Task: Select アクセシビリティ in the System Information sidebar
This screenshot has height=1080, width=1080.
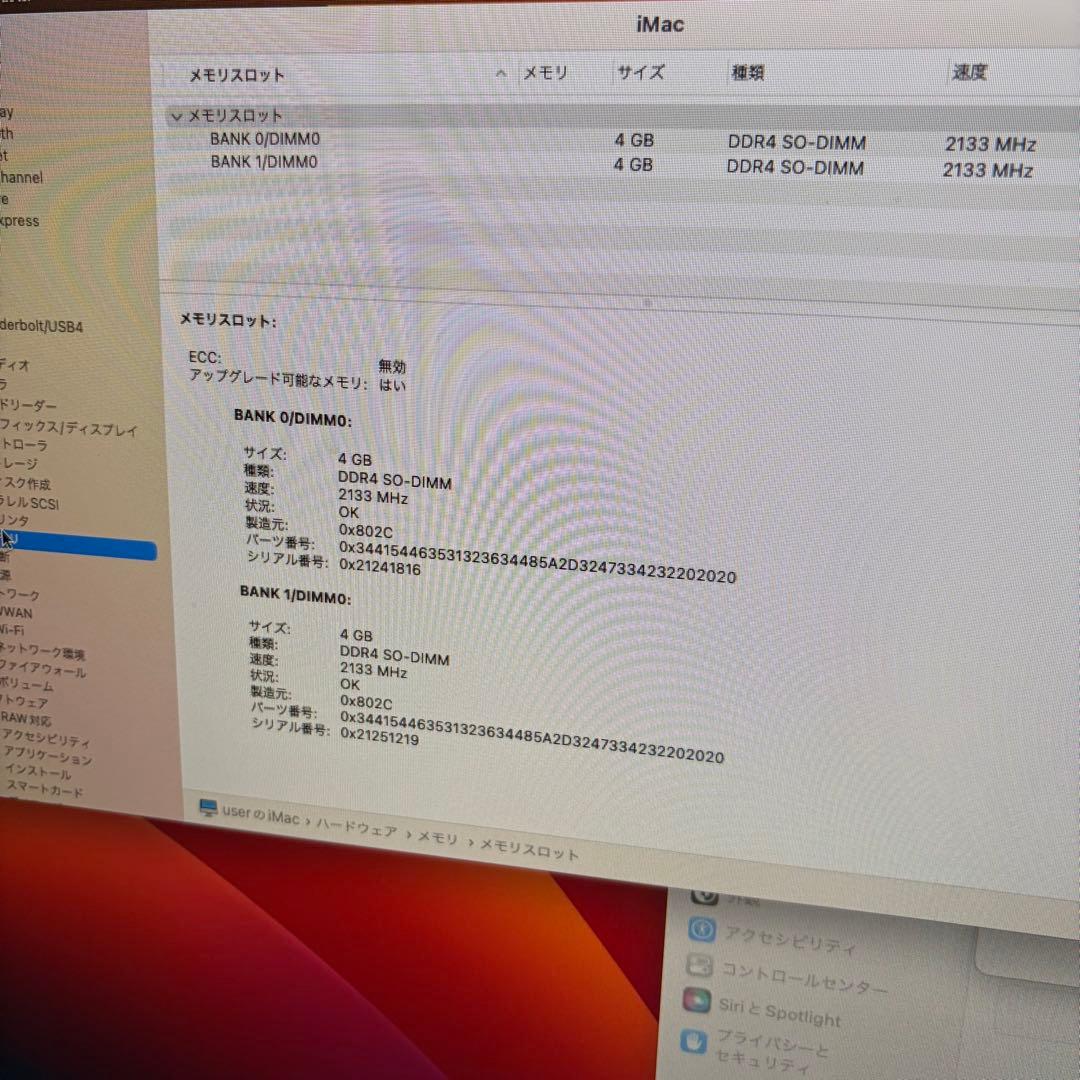Action: [45, 737]
